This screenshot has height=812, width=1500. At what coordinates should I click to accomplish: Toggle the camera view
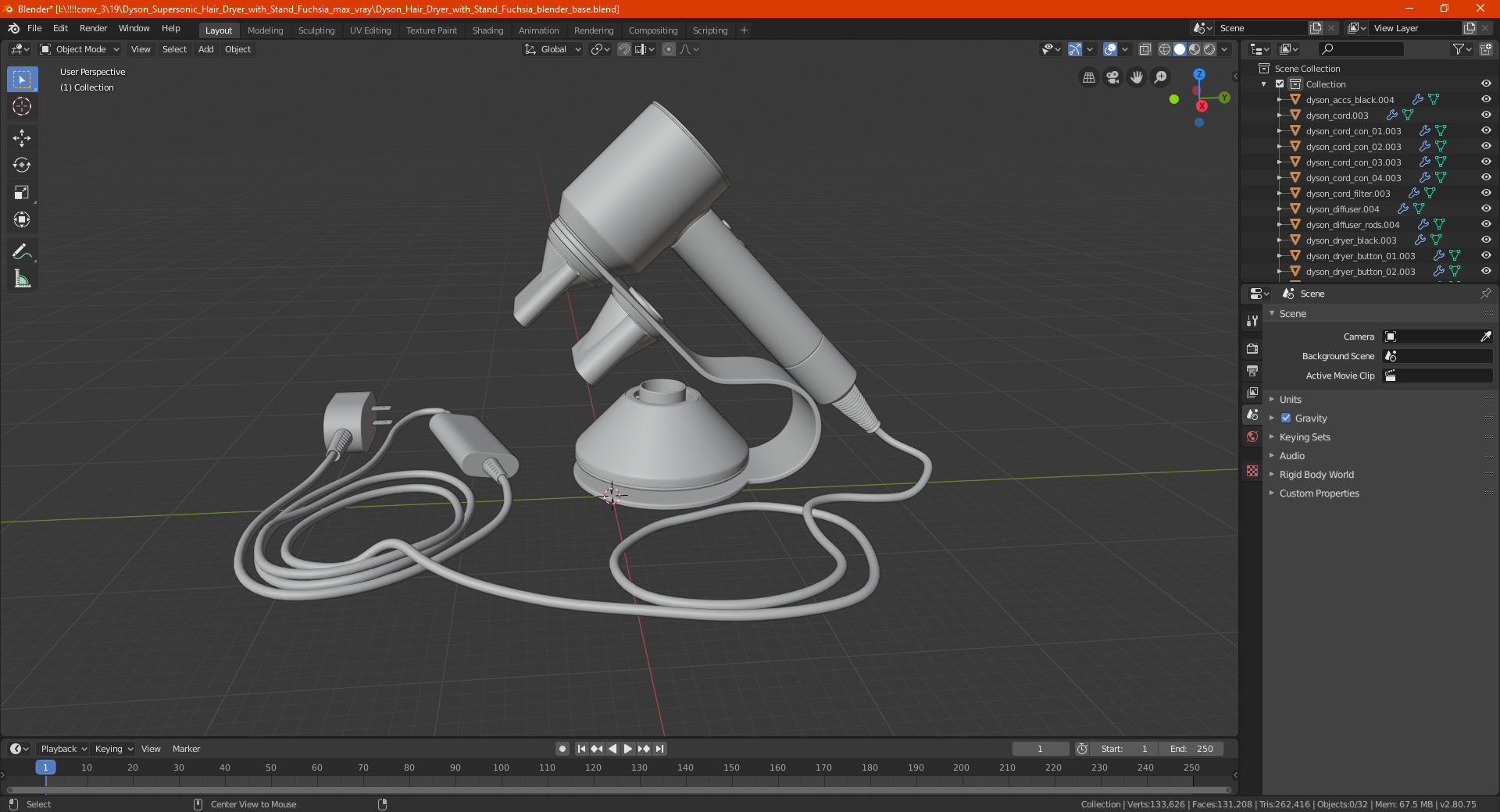pyautogui.click(x=1112, y=77)
